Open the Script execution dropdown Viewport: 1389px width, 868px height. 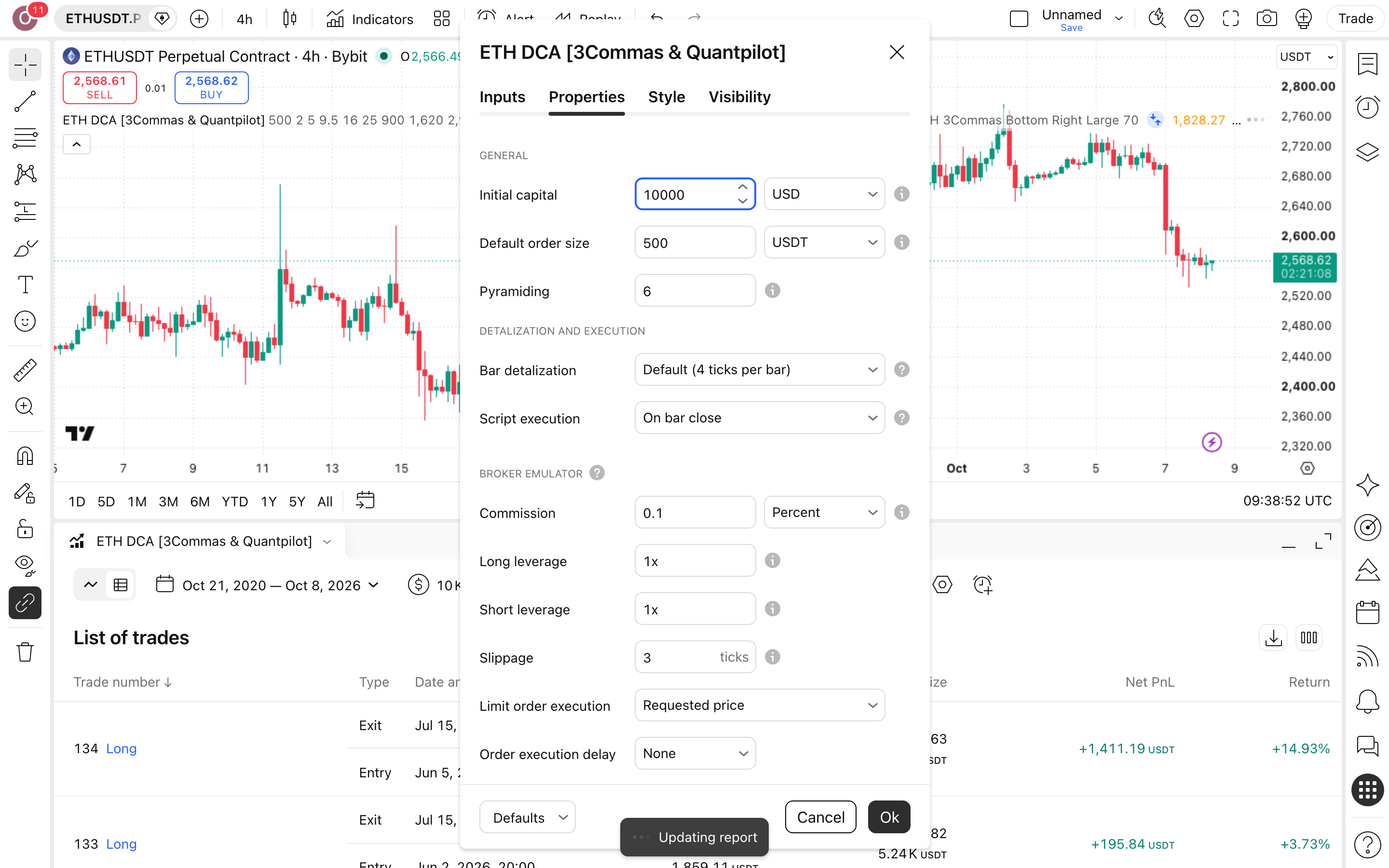759,418
